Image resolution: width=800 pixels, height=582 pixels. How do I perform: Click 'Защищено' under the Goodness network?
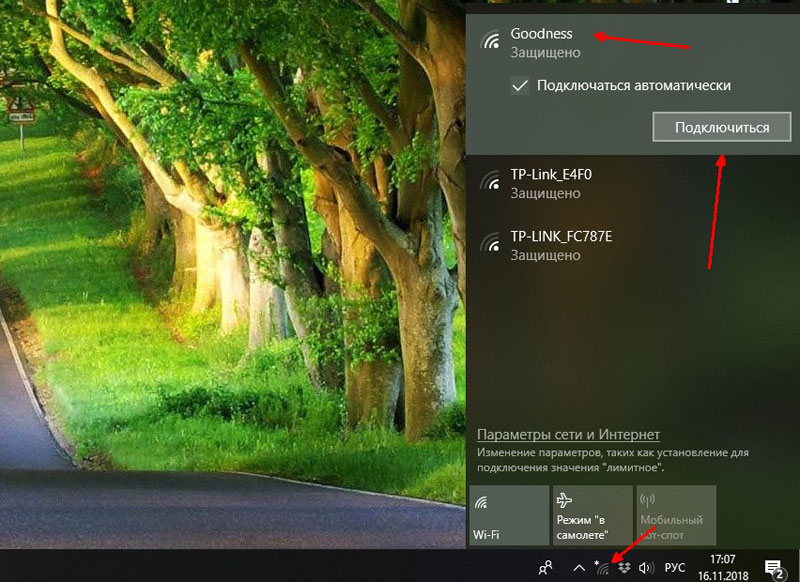[545, 53]
